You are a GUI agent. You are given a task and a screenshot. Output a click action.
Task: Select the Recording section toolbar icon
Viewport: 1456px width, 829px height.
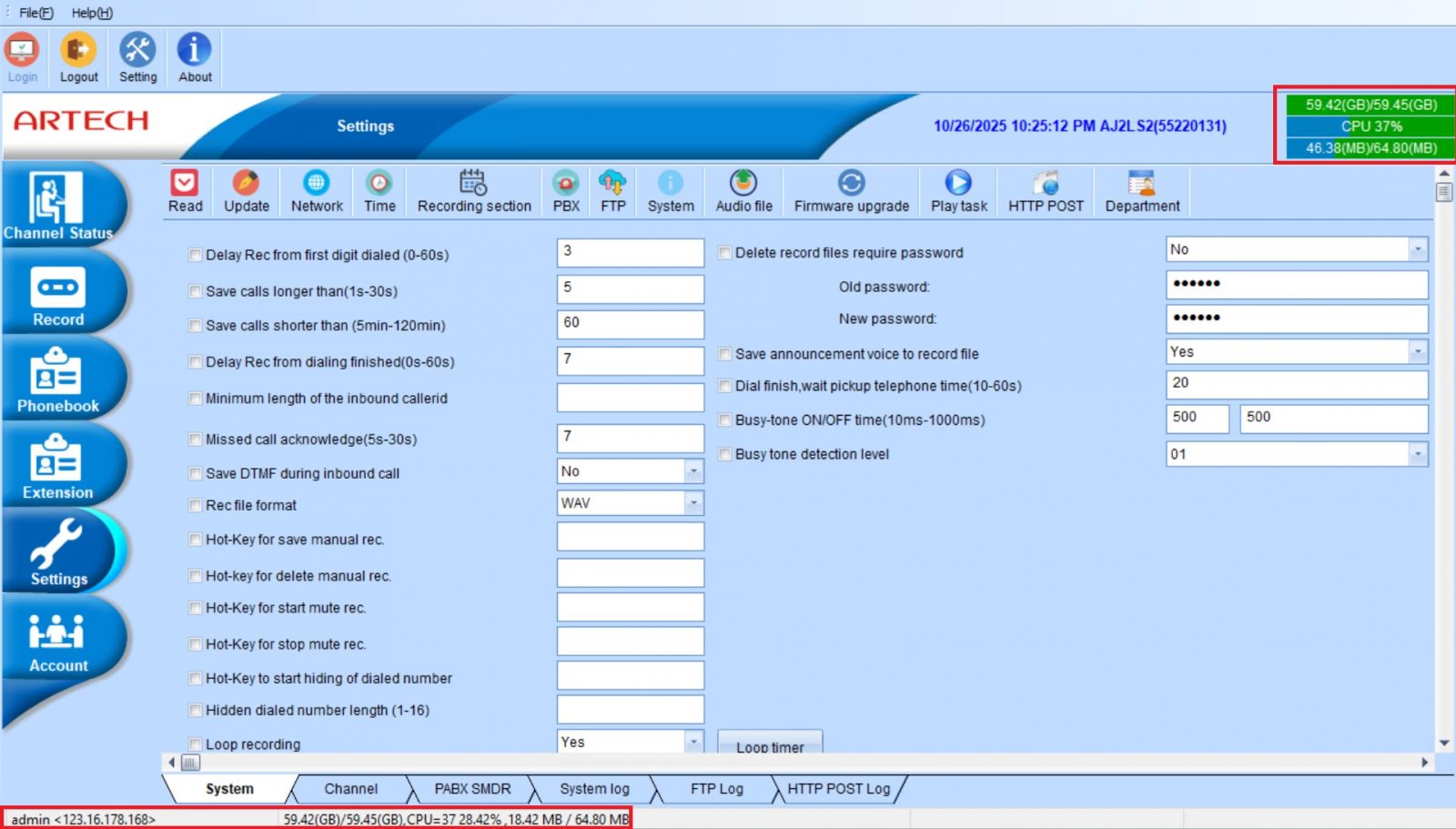click(473, 191)
